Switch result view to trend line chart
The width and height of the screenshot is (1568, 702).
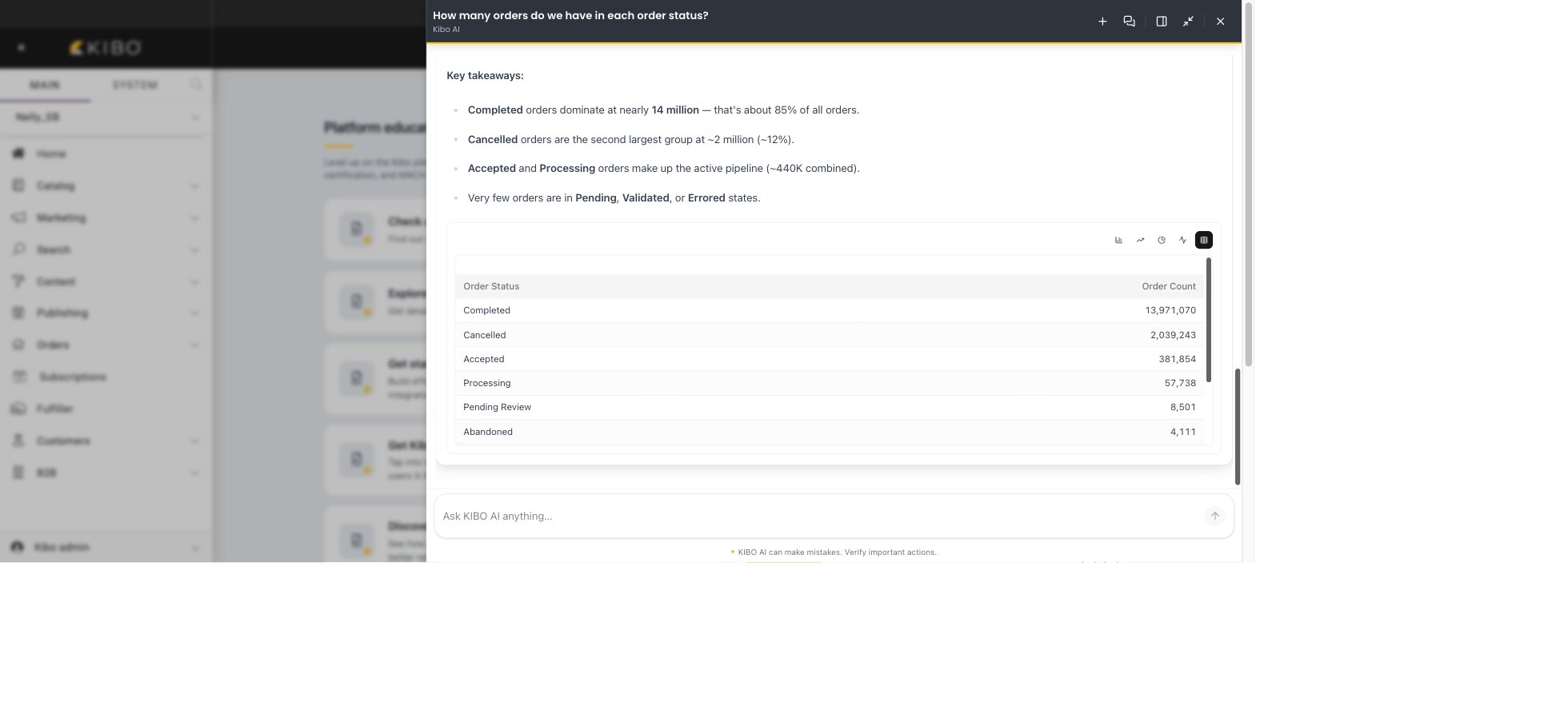[x=1140, y=240]
